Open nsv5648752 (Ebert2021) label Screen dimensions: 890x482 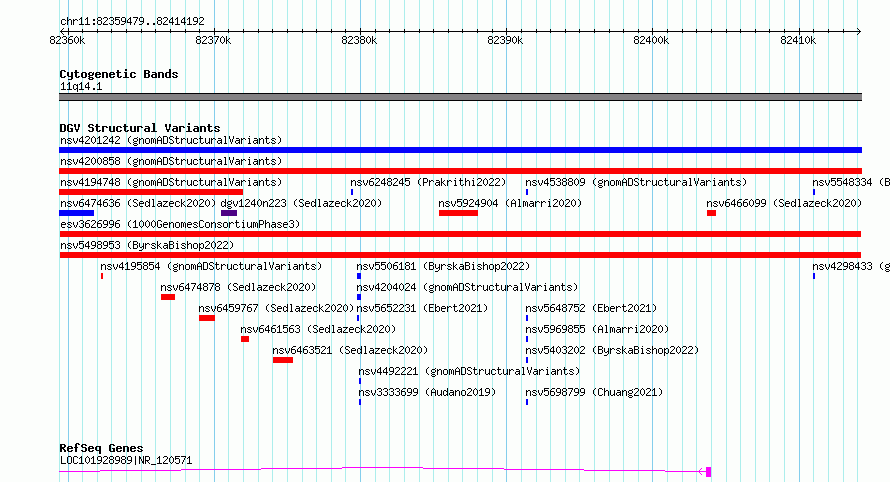coord(591,308)
